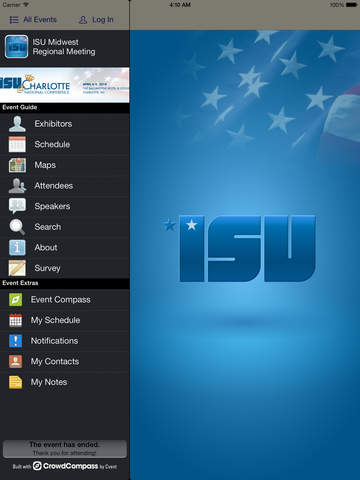The height and width of the screenshot is (480, 360).
Task: Open the Notifications exclamation icon
Action: (x=16, y=341)
